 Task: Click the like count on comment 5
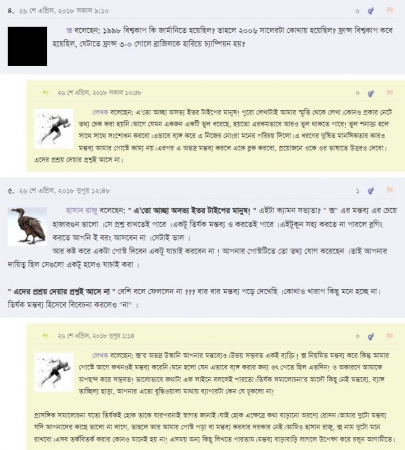coord(357,191)
